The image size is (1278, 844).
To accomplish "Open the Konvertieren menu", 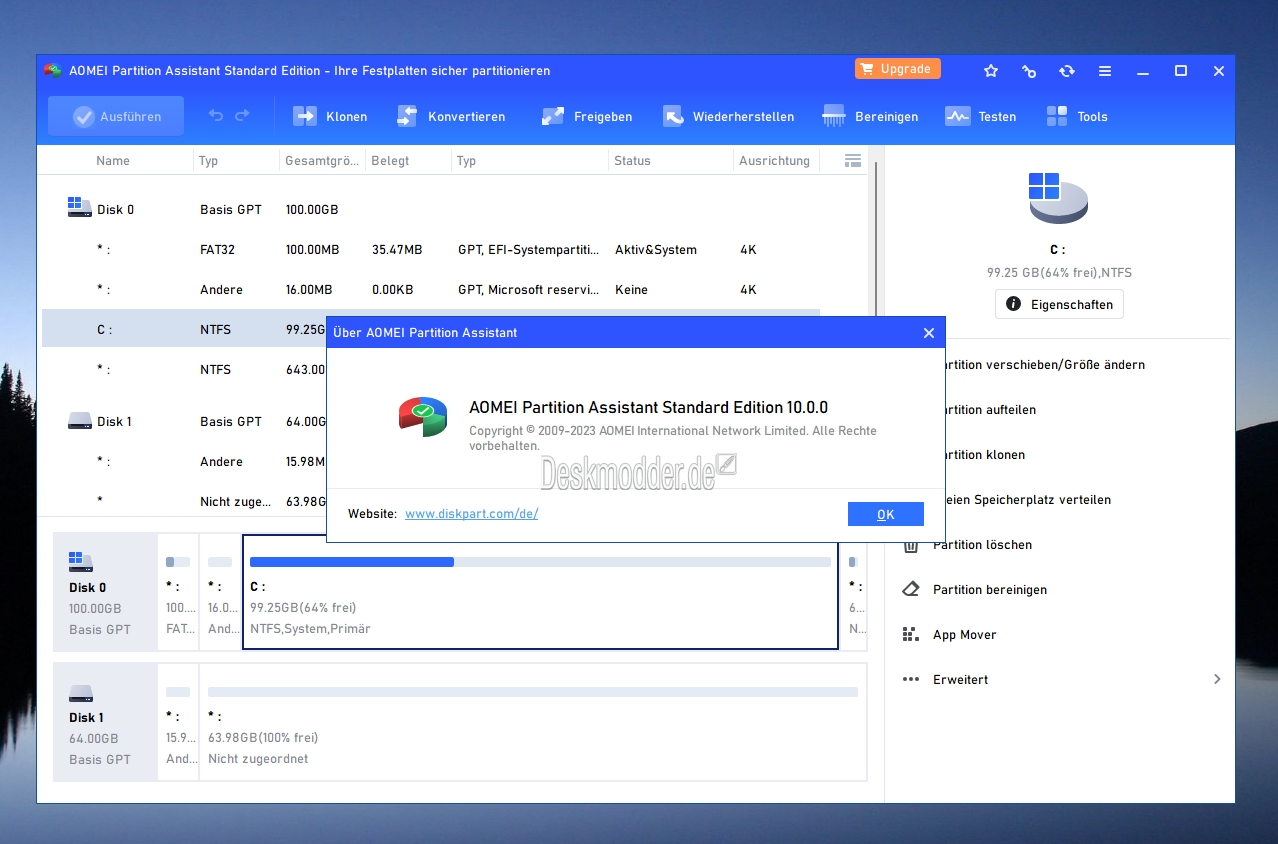I will pyautogui.click(x=451, y=116).
